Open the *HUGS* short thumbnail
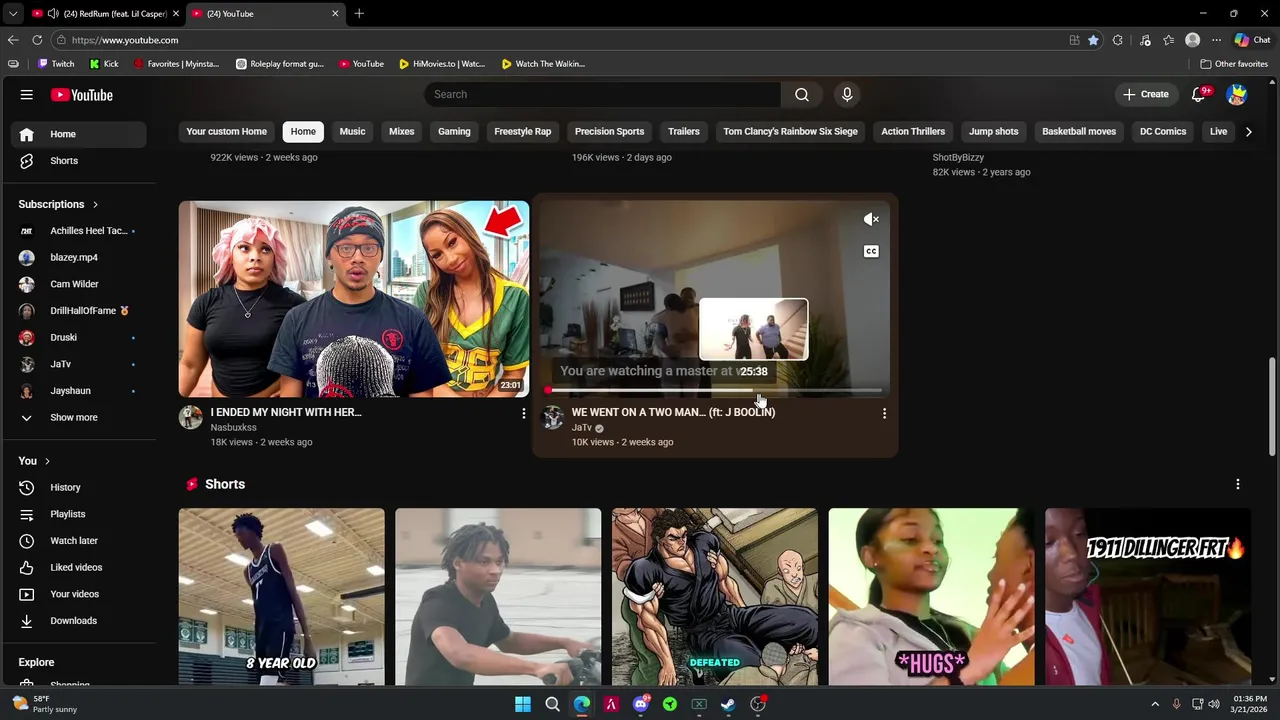The image size is (1280, 720). [x=931, y=597]
